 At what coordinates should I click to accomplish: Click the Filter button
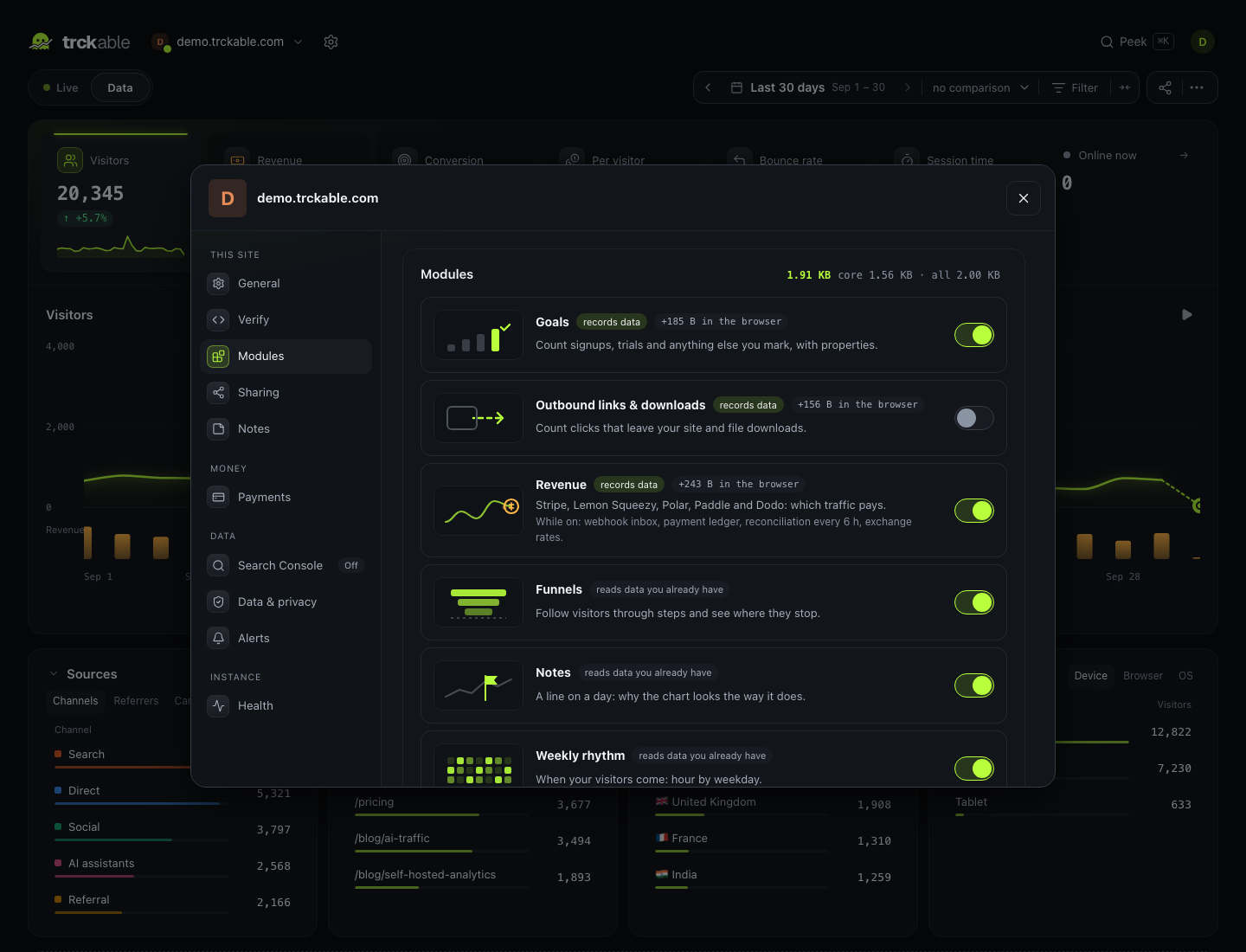tap(1075, 87)
